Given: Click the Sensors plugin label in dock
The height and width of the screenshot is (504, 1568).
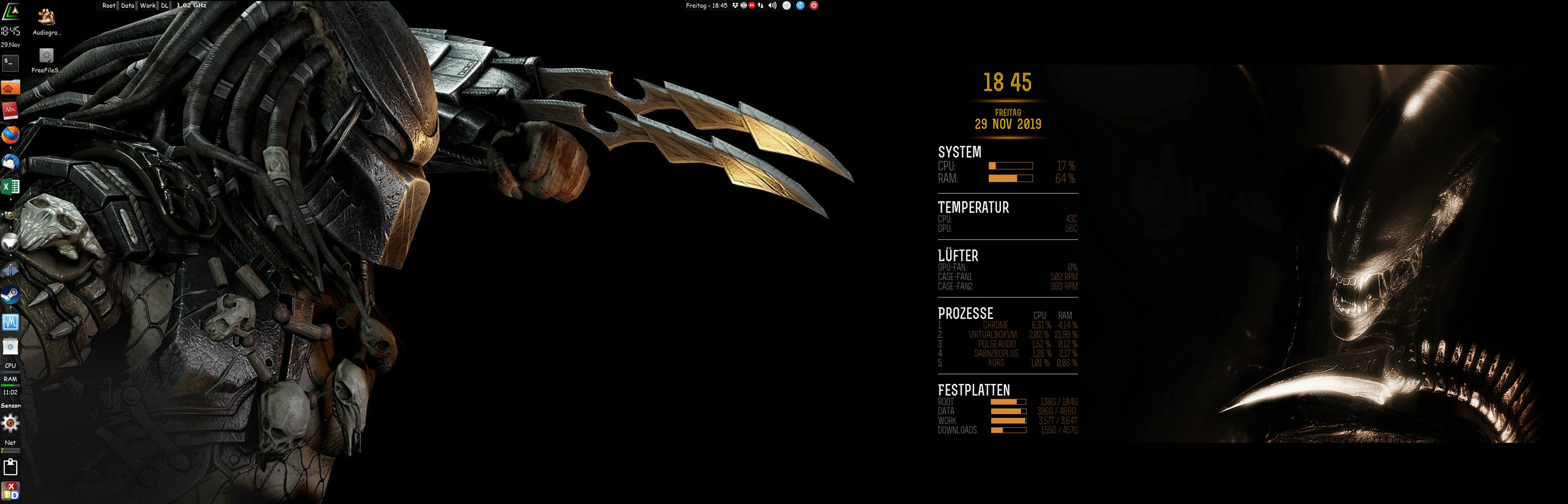Looking at the screenshot, I should click(10, 406).
